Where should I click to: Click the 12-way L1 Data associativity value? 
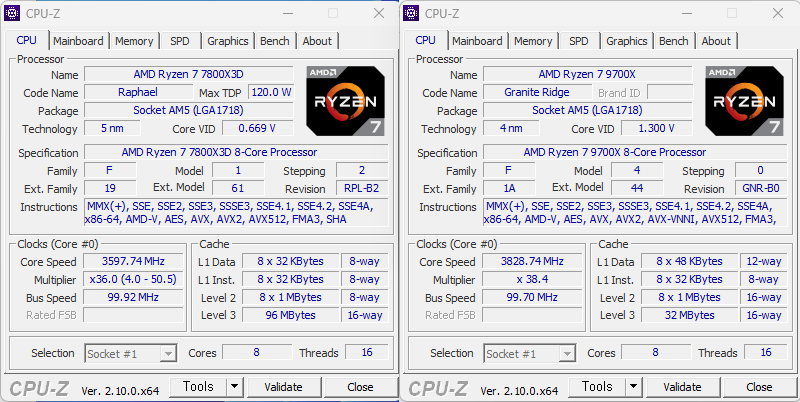point(764,261)
